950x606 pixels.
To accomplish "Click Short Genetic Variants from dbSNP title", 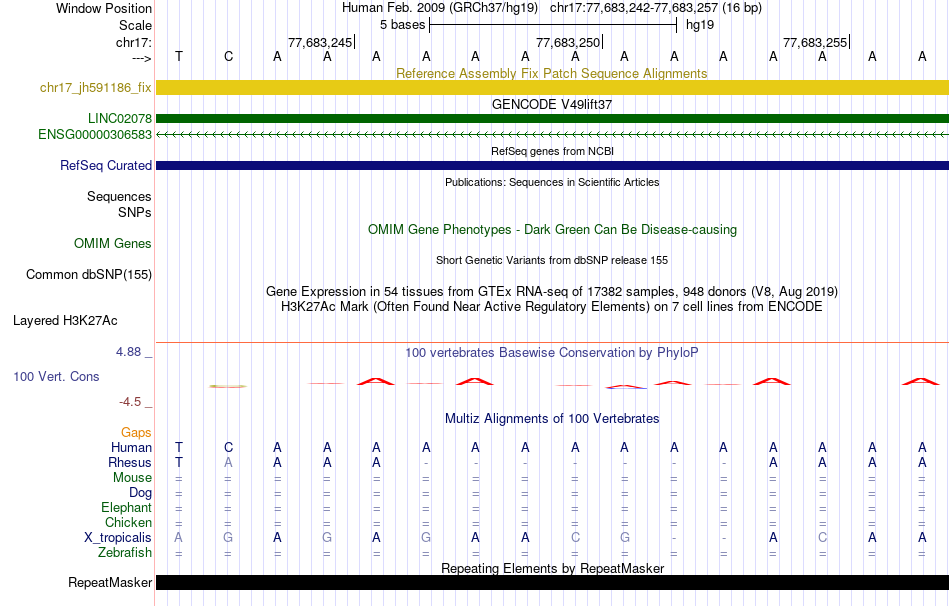I will [552, 260].
